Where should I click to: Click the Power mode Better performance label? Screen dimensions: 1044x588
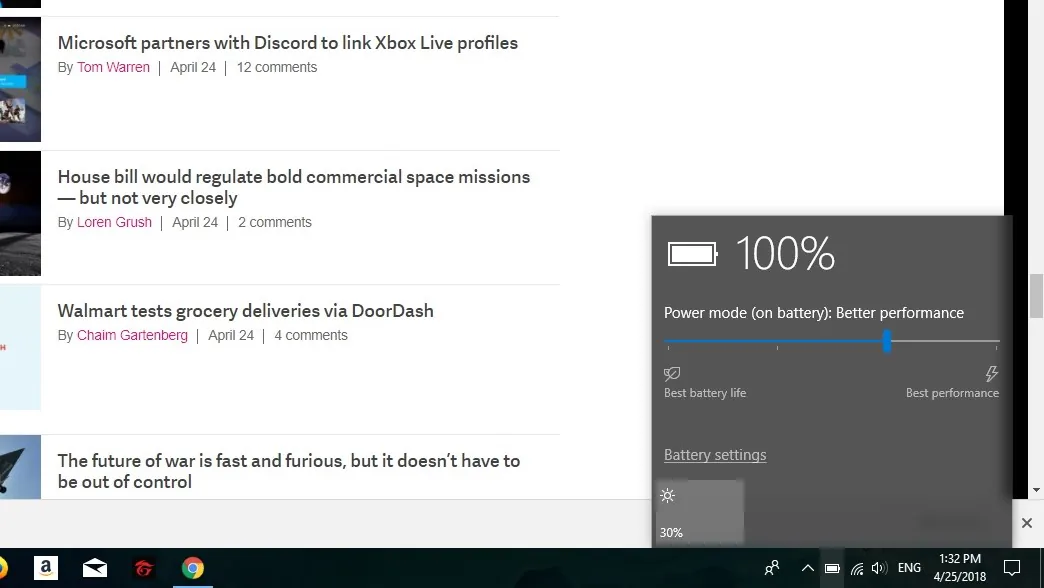(814, 313)
